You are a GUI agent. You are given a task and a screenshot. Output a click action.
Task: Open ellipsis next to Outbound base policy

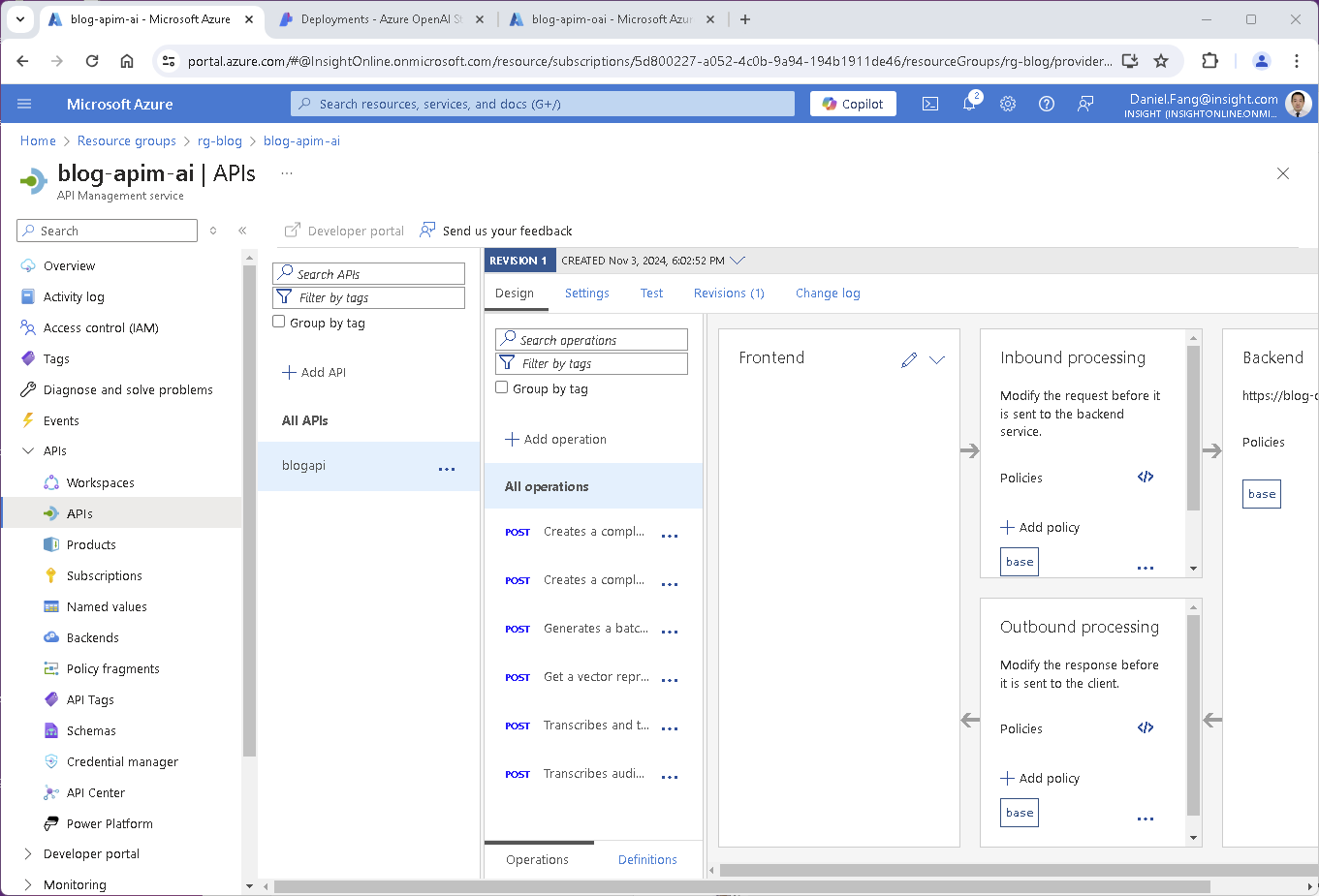(1146, 819)
